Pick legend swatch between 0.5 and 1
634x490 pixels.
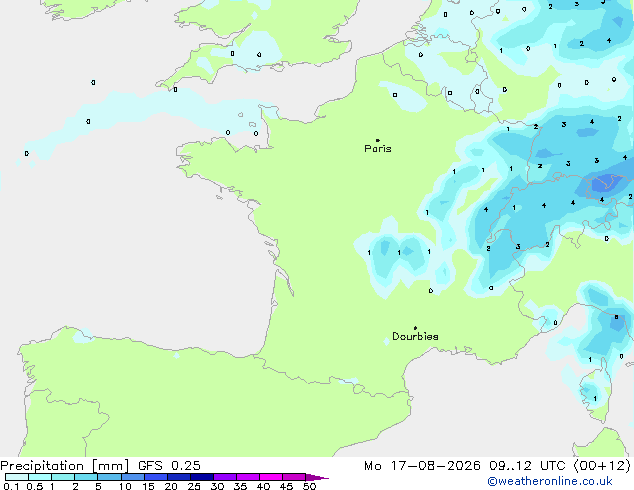[x=40, y=477]
